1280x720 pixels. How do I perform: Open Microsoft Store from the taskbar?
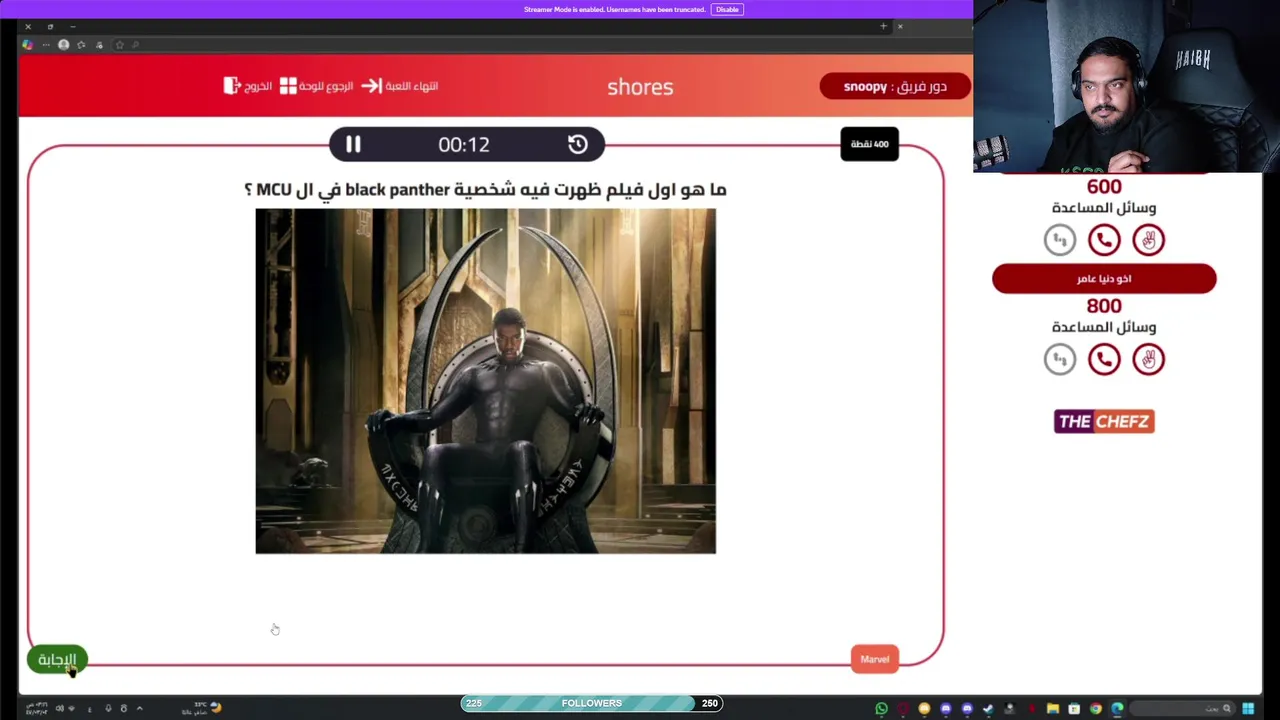[1074, 709]
